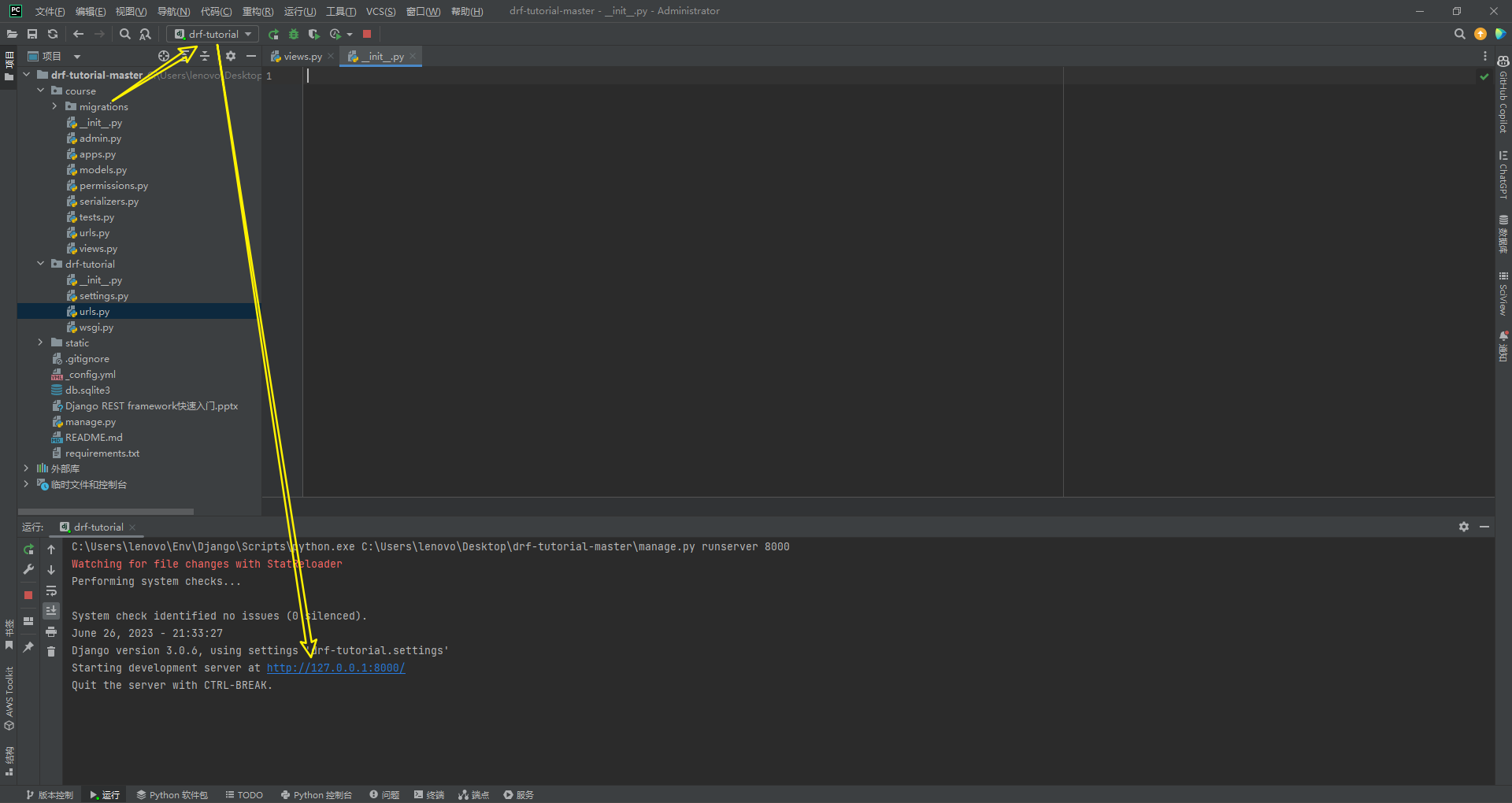The height and width of the screenshot is (803, 1512).
Task: Click the reload from disk icon
Action: coord(53,34)
